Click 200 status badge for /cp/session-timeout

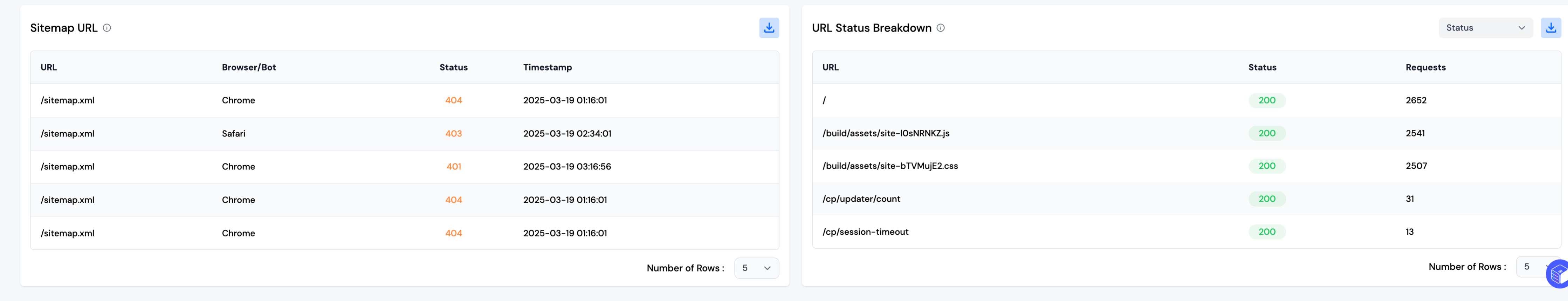1267,232
